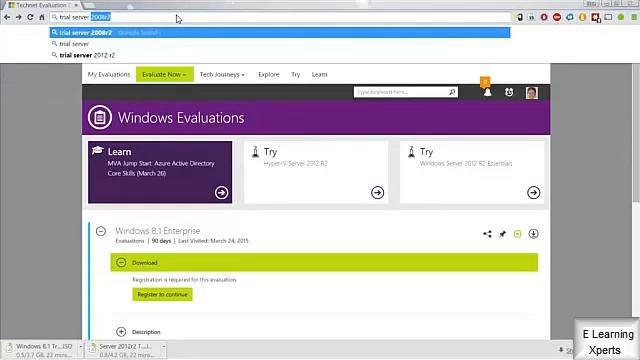Open the browser home page icon
The image size is (640, 360).
(x=42, y=17)
